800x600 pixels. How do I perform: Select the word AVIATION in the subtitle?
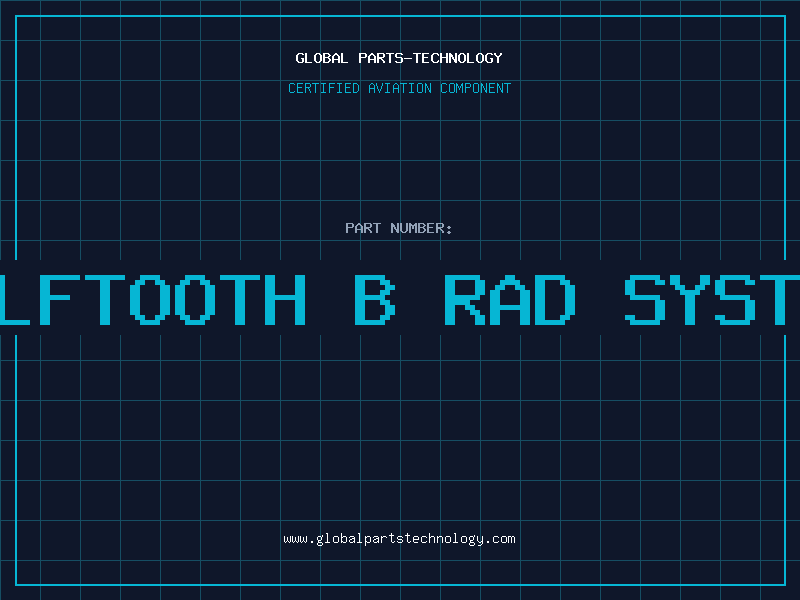pos(399,88)
